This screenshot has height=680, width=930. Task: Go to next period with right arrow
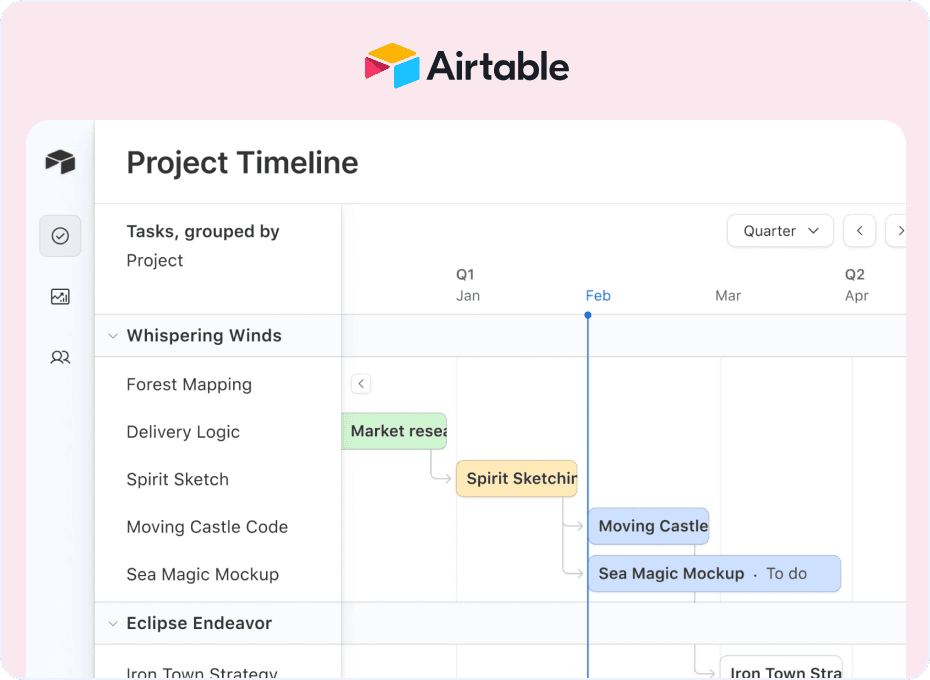point(897,231)
